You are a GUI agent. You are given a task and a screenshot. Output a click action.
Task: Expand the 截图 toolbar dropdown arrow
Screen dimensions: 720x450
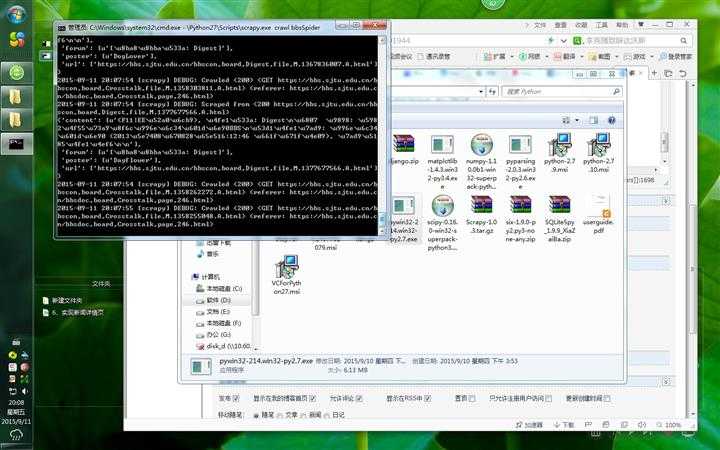pos(617,56)
